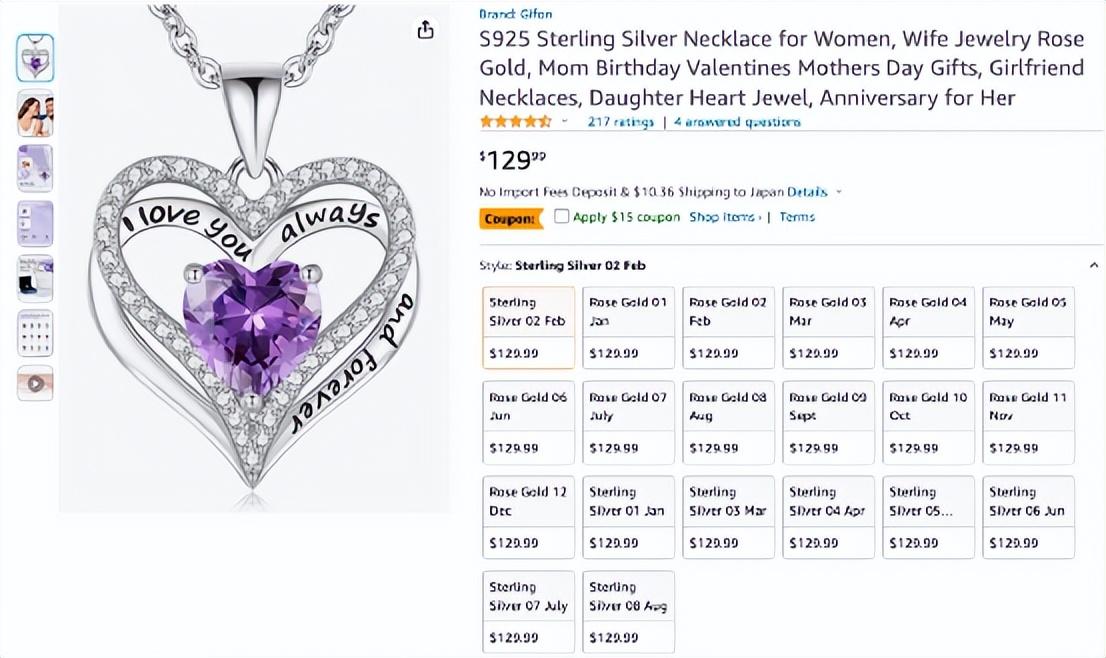Click Shop items coupon link

724,217
